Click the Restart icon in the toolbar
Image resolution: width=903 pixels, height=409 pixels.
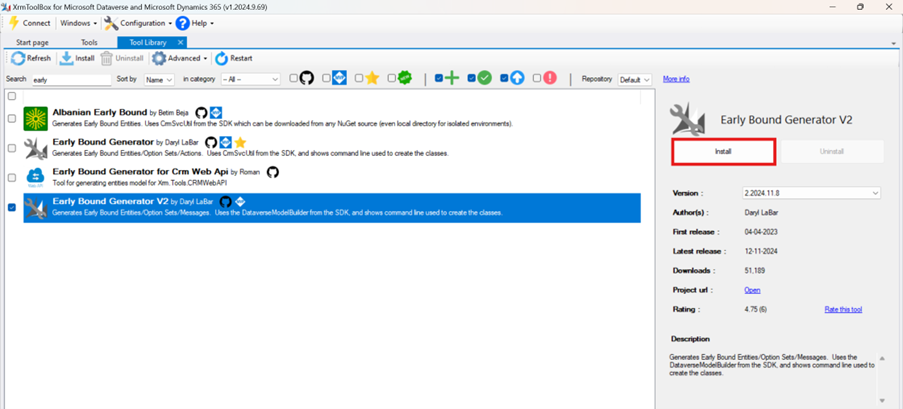click(221, 58)
